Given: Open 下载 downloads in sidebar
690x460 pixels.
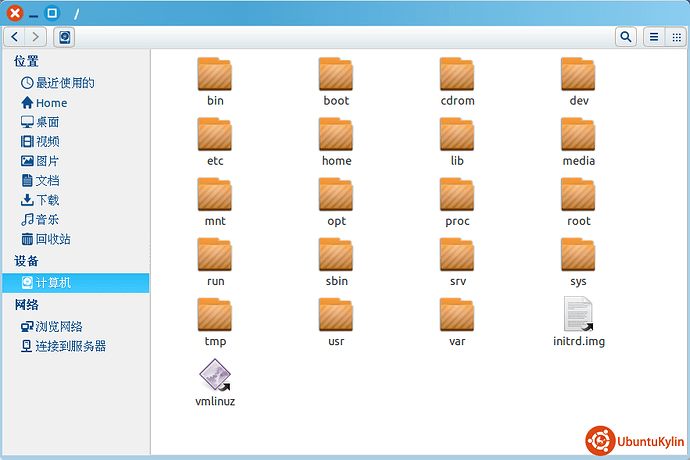Looking at the screenshot, I should [47, 200].
